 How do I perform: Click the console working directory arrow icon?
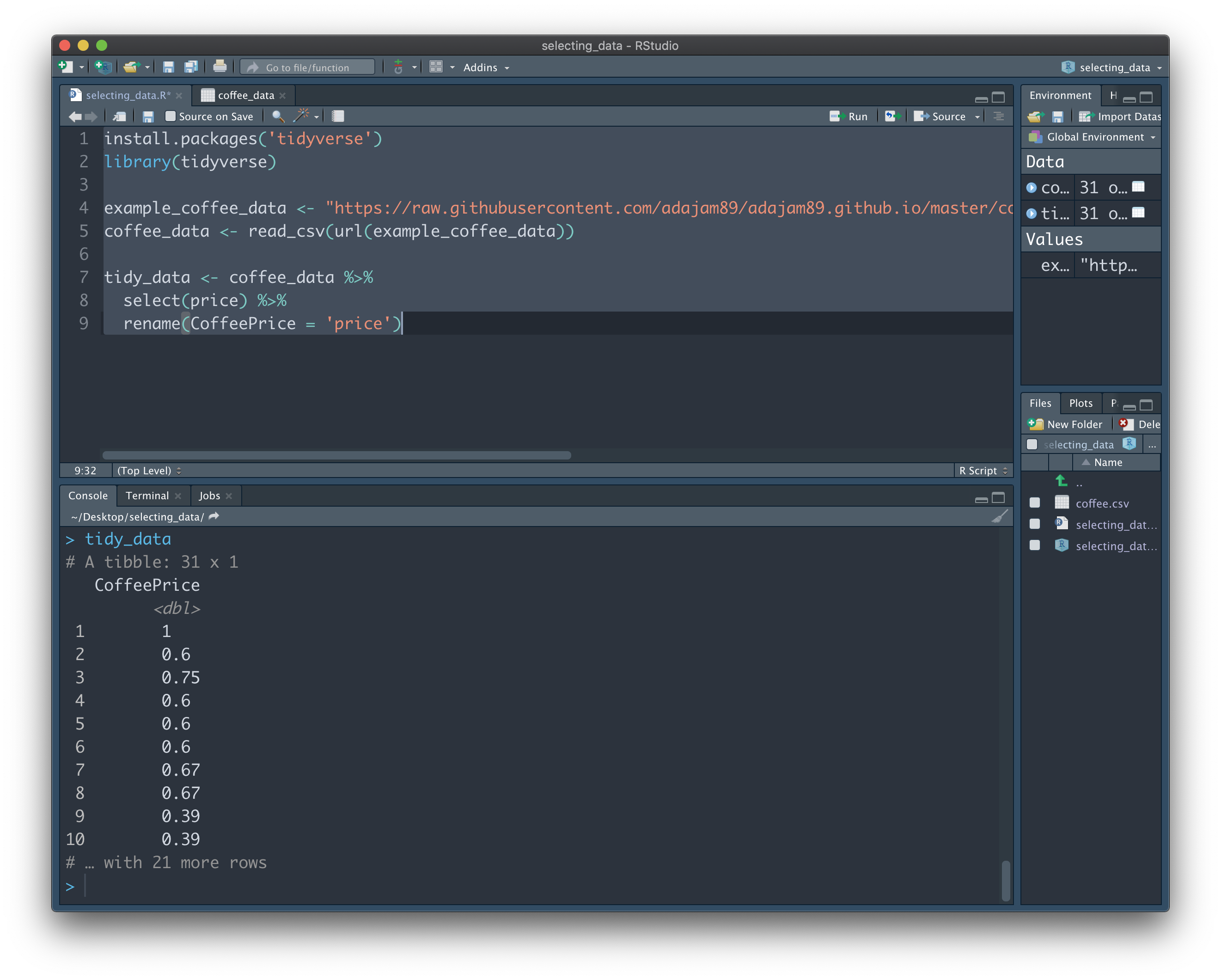pyautogui.click(x=214, y=516)
